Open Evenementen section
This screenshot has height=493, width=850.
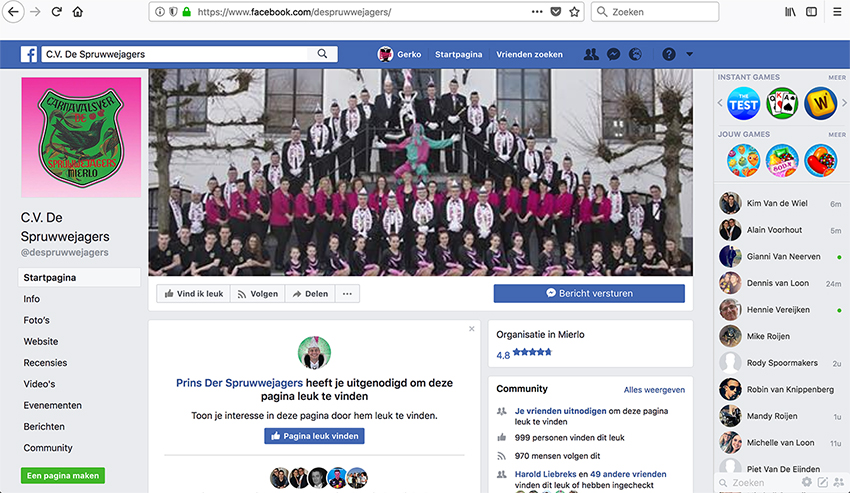(x=53, y=405)
